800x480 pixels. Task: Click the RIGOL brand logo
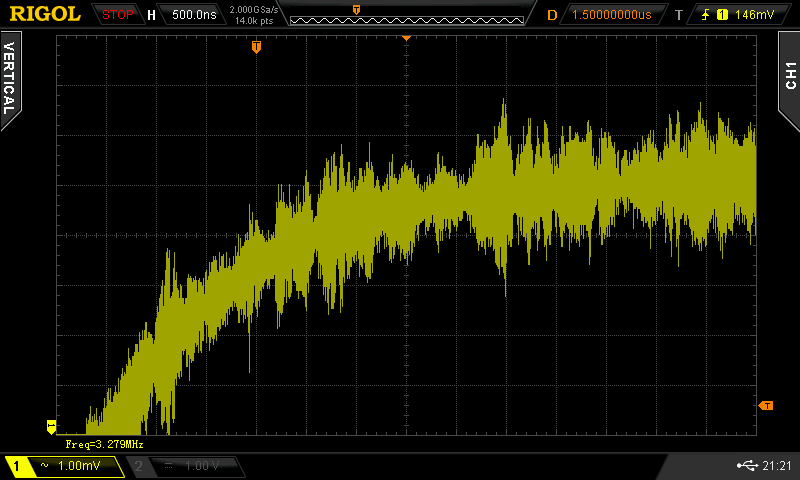coord(45,14)
